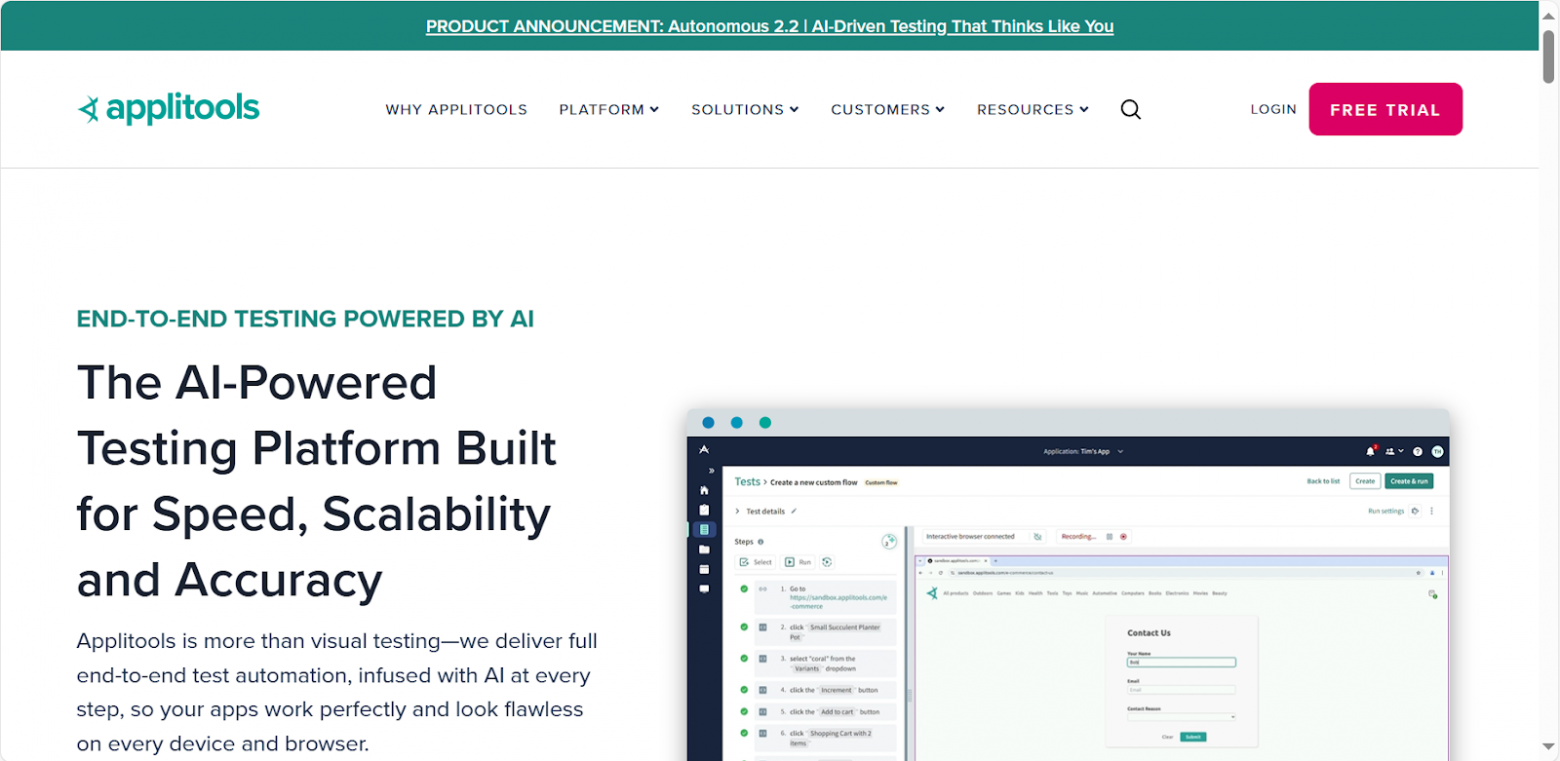
Task: Click the Electronics category in sandbox nav
Action: pos(1177,593)
